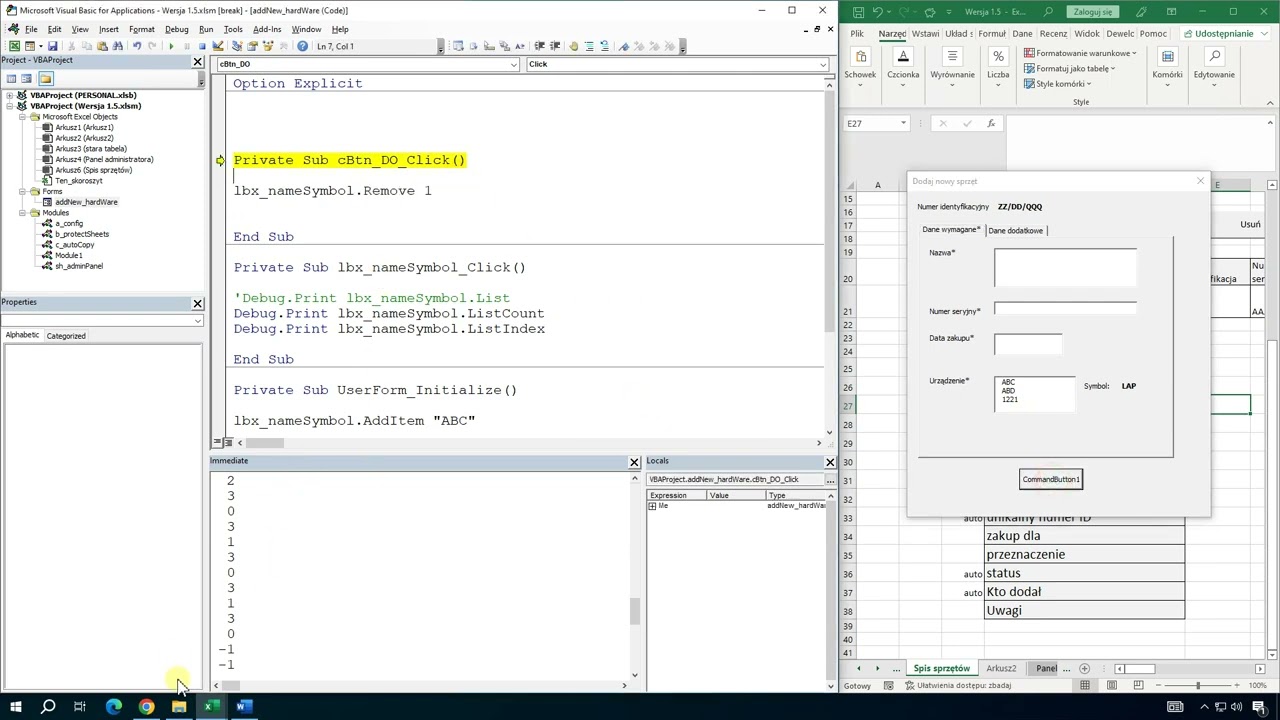The image size is (1280, 720).
Task: Click the Undo icon in VBA toolbar
Action: click(x=137, y=46)
